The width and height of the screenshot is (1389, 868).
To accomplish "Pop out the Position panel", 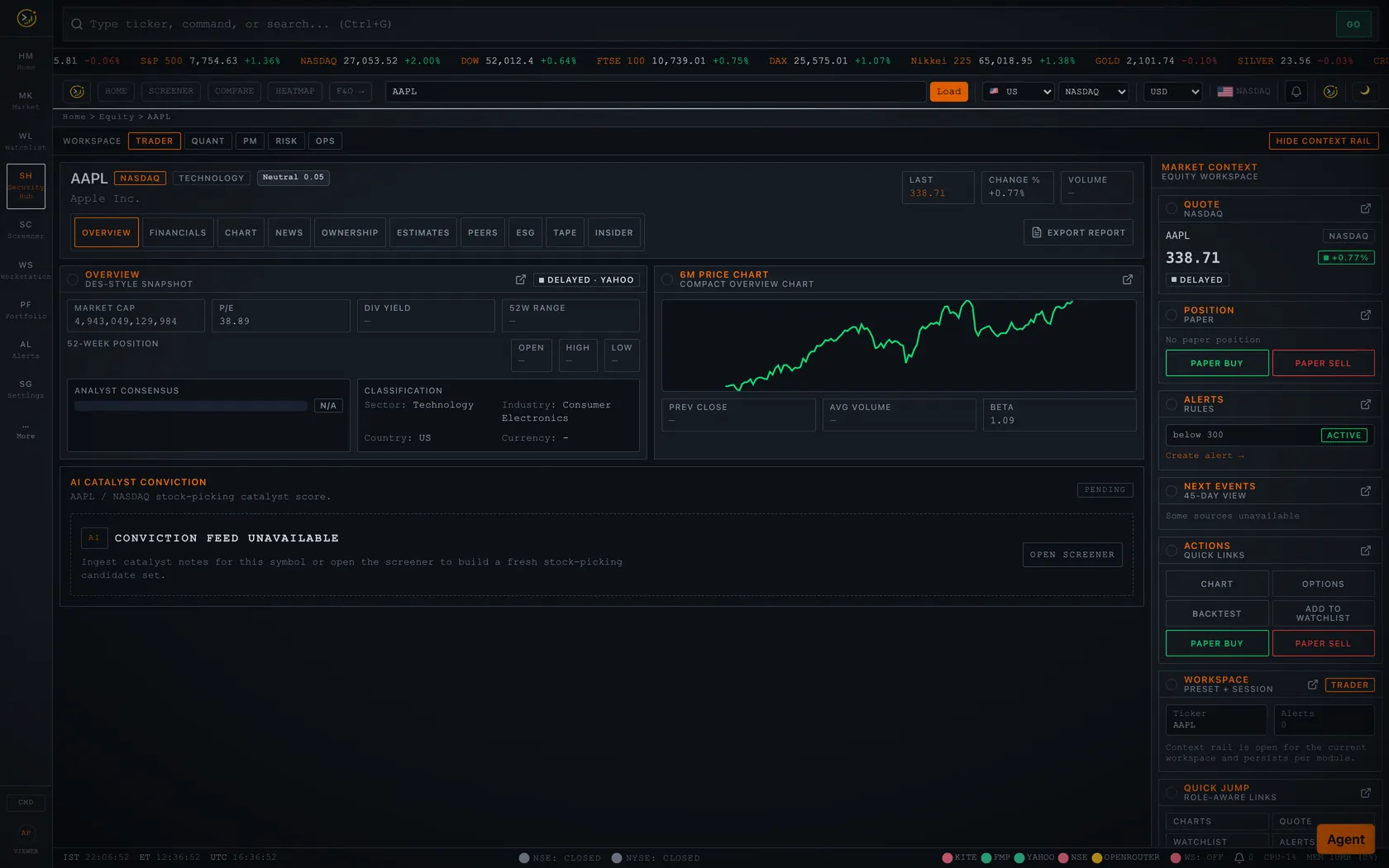I will (x=1365, y=315).
